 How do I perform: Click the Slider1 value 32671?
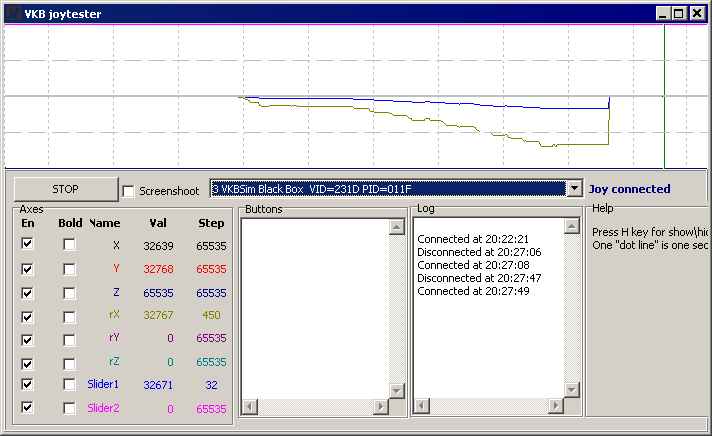158,385
